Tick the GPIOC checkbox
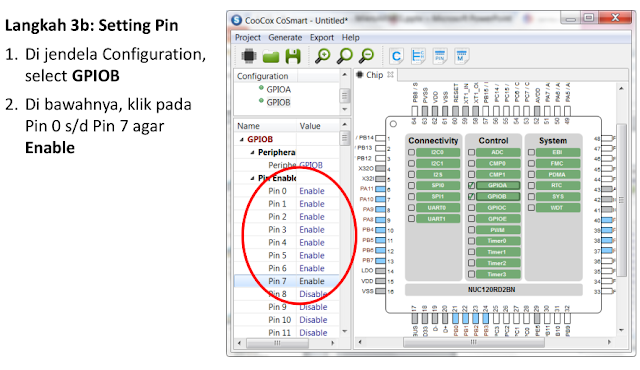 [x=471, y=208]
